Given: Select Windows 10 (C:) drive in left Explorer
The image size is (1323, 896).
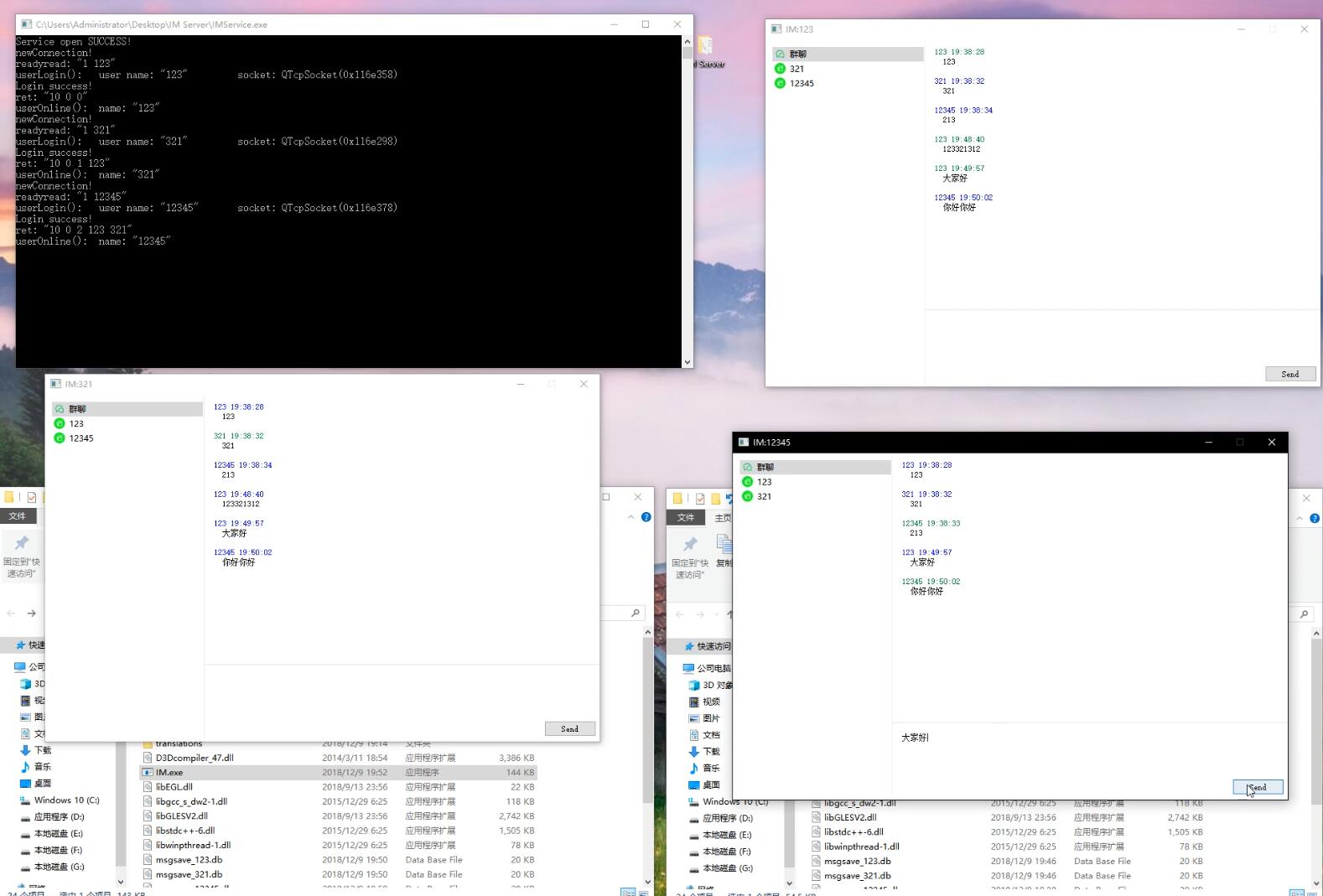Looking at the screenshot, I should coord(66,800).
